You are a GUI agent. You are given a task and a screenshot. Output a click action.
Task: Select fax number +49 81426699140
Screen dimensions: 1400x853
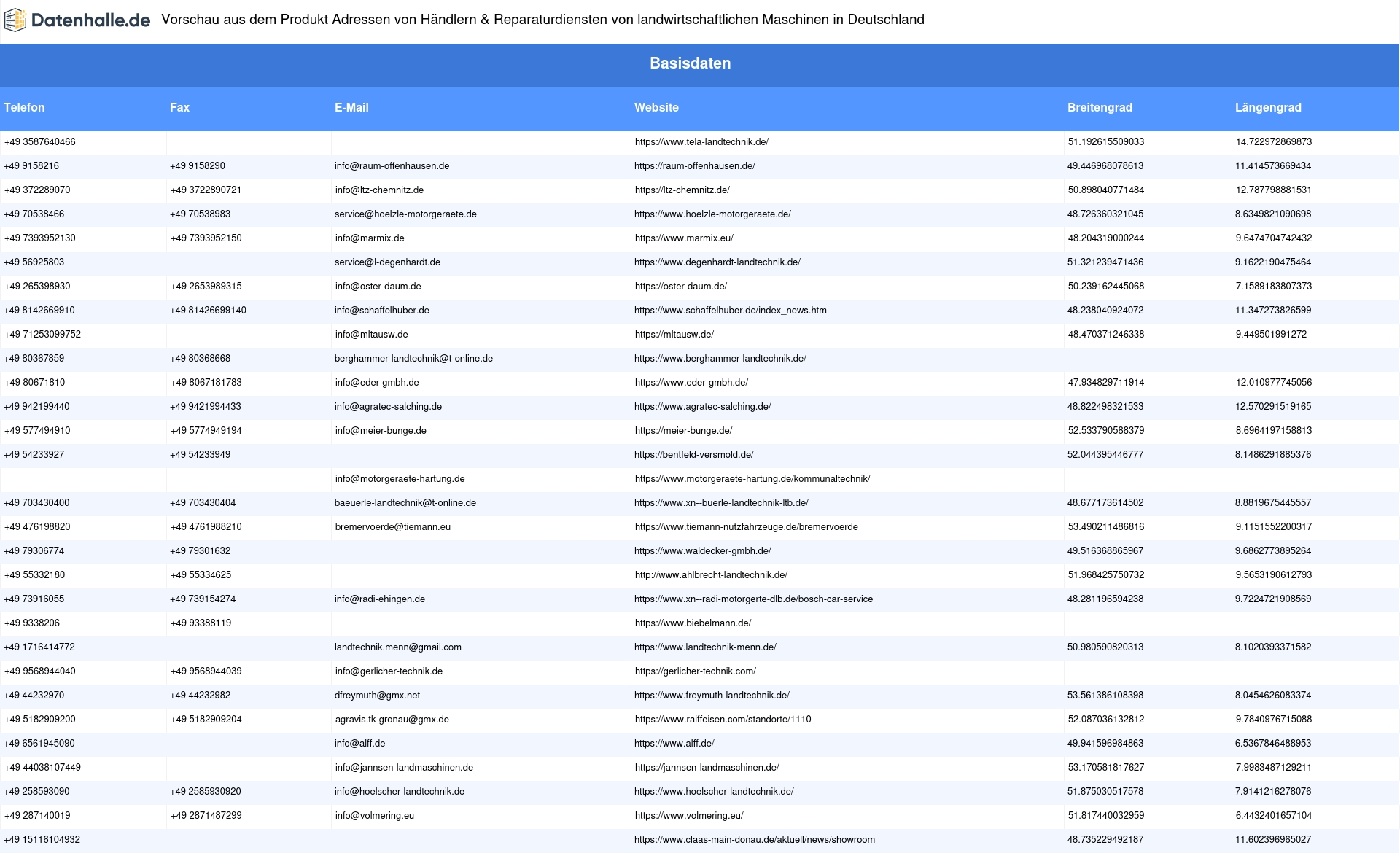click(x=208, y=311)
